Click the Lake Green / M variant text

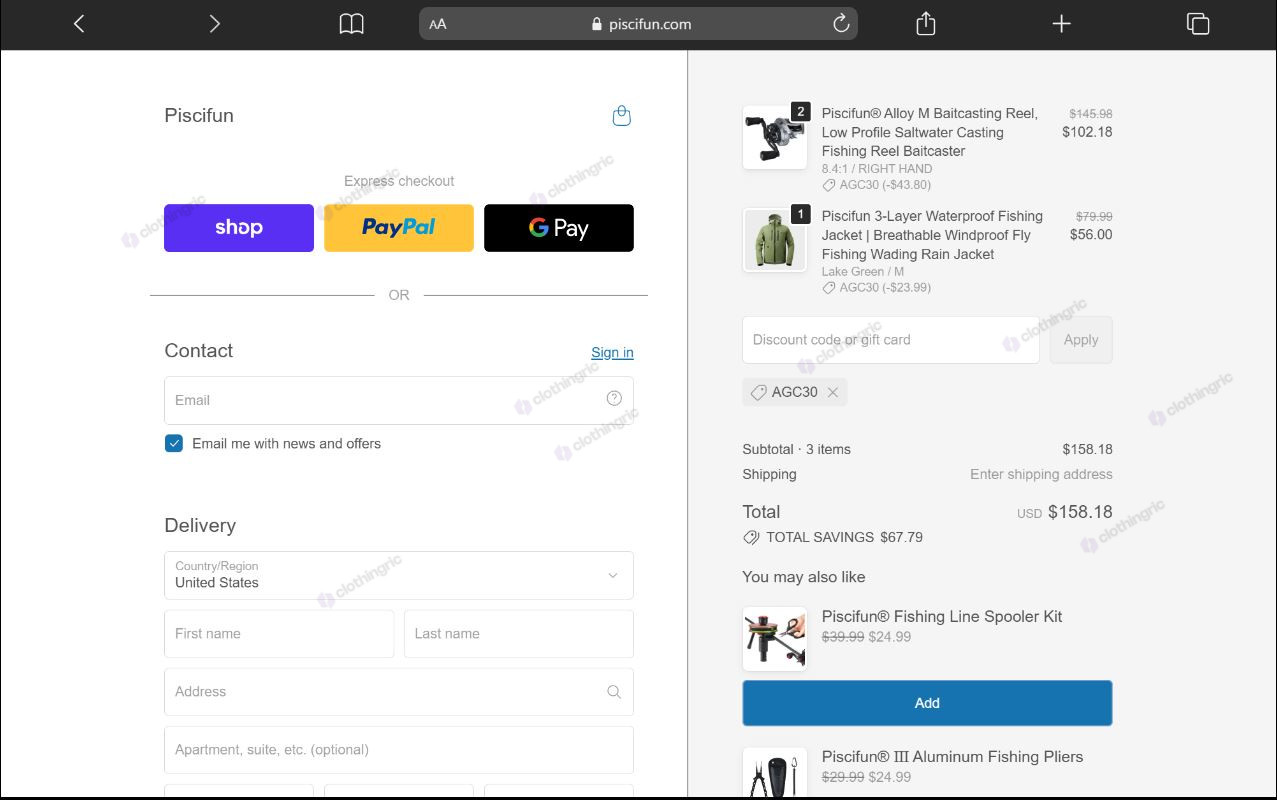(x=863, y=271)
